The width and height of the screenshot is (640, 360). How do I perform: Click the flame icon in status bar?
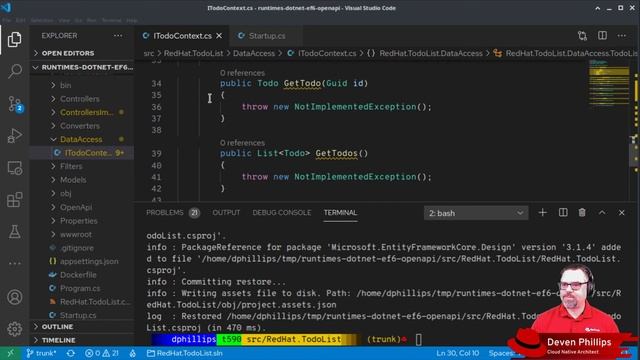[x=133, y=353]
